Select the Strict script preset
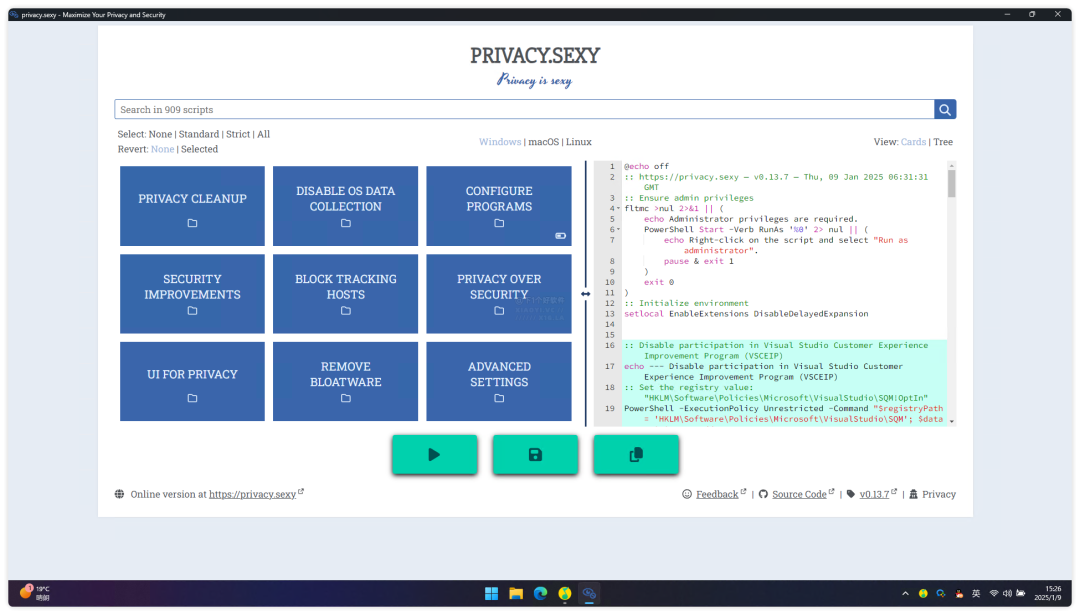This screenshot has width=1080, height=615. click(238, 134)
